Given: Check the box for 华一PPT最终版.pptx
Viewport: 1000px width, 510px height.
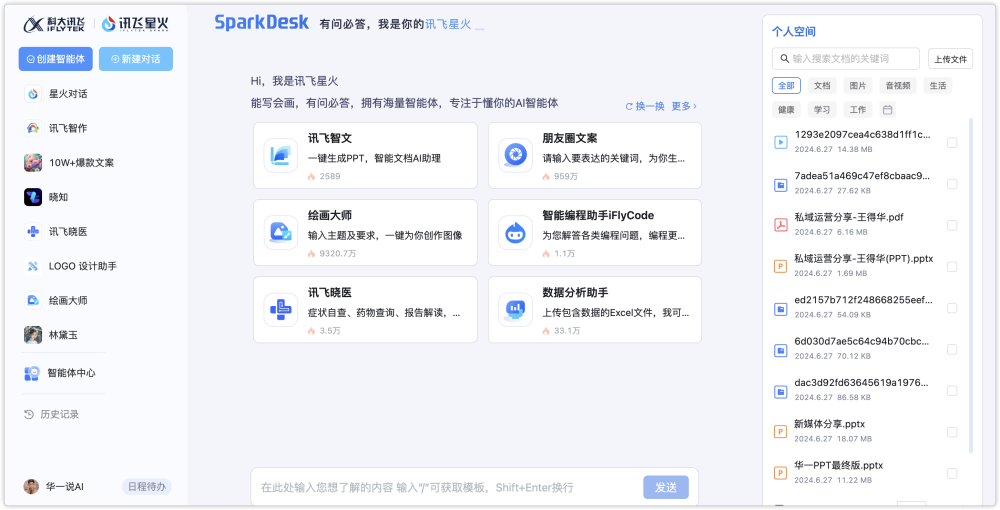Looking at the screenshot, I should (952, 474).
